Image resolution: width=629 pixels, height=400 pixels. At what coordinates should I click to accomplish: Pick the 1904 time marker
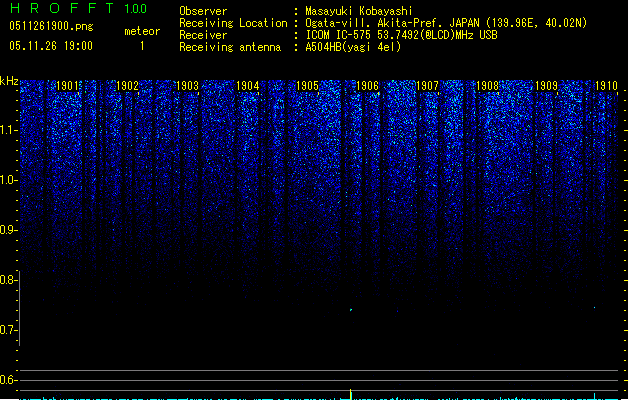248,87
